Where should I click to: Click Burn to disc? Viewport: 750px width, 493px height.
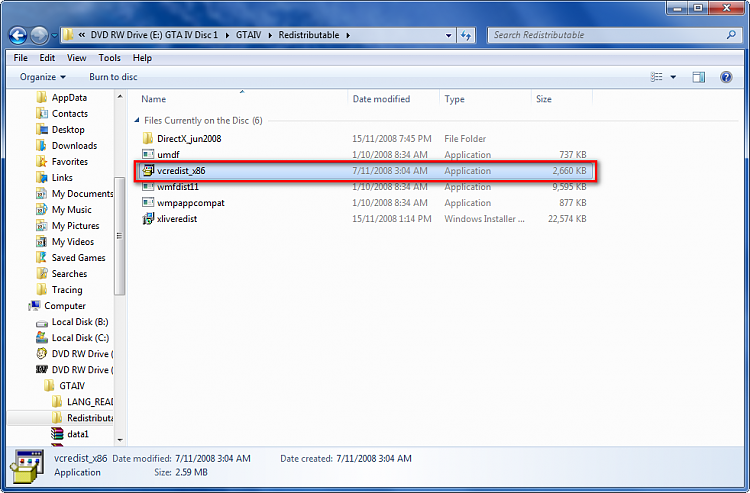coord(113,77)
